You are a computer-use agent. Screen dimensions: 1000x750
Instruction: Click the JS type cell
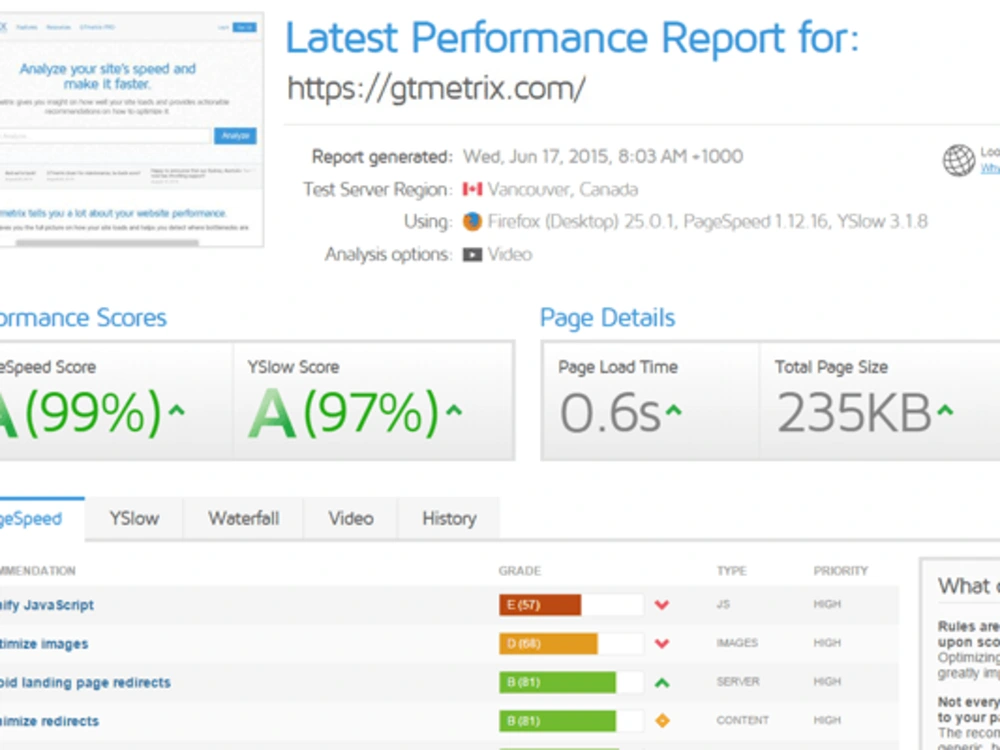[x=723, y=603]
